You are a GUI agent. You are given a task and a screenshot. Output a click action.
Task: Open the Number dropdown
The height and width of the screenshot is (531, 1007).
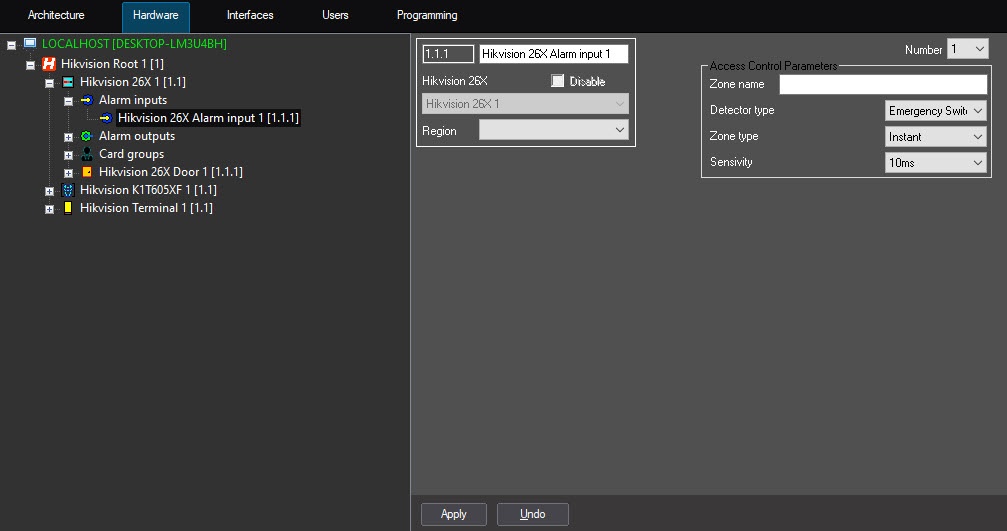point(968,49)
